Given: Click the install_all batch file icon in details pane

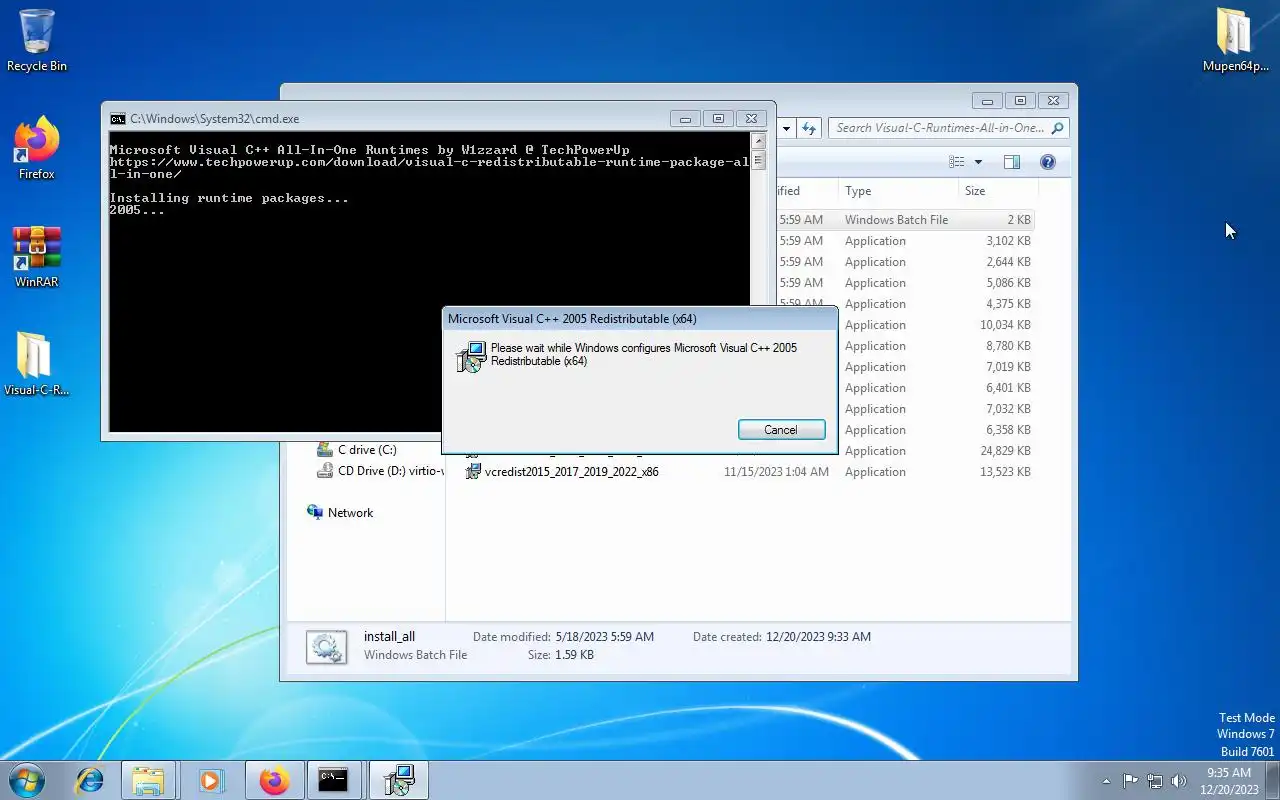Looking at the screenshot, I should coord(327,647).
